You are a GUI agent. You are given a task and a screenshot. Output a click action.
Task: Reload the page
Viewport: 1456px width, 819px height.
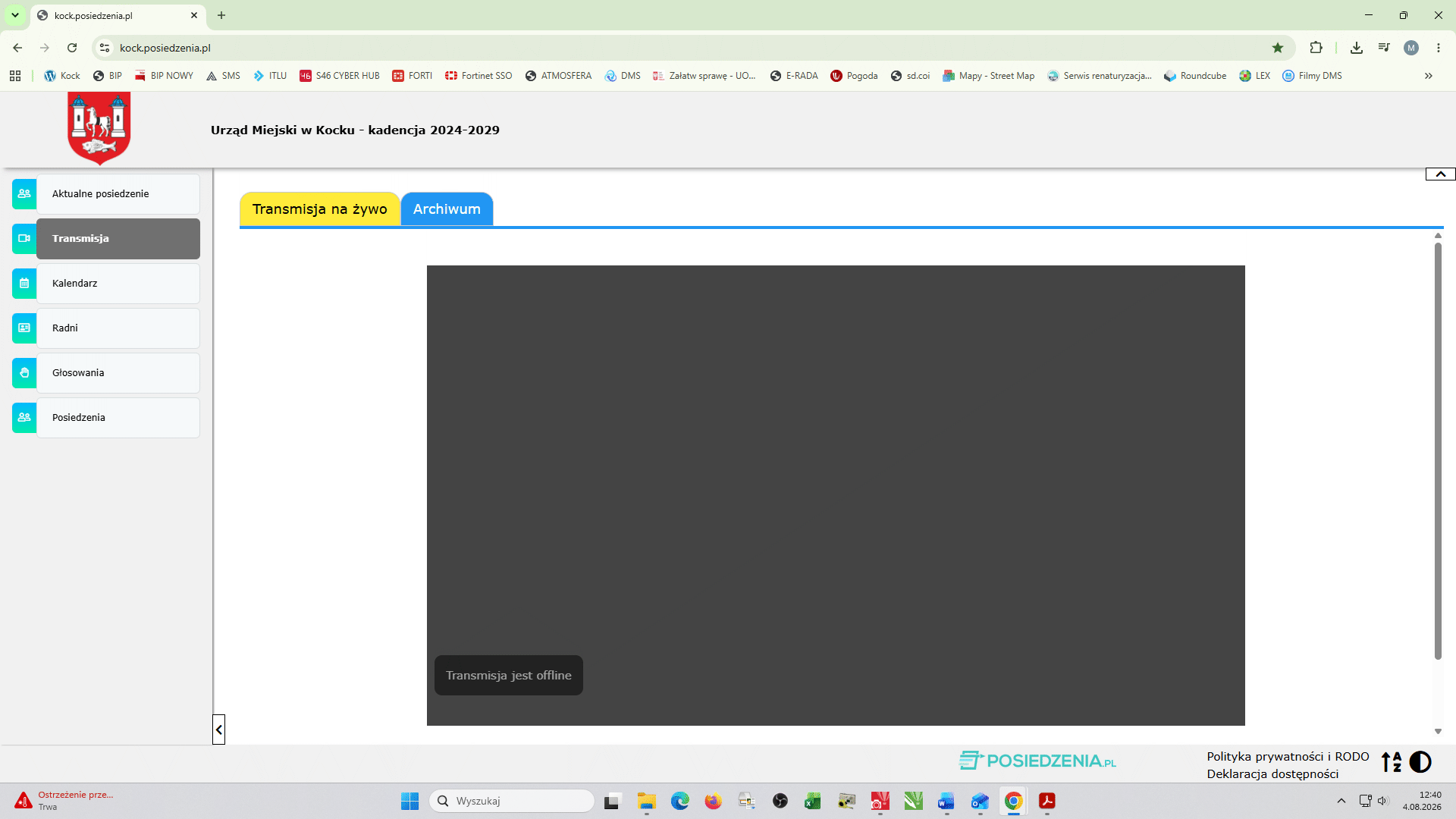click(x=72, y=48)
